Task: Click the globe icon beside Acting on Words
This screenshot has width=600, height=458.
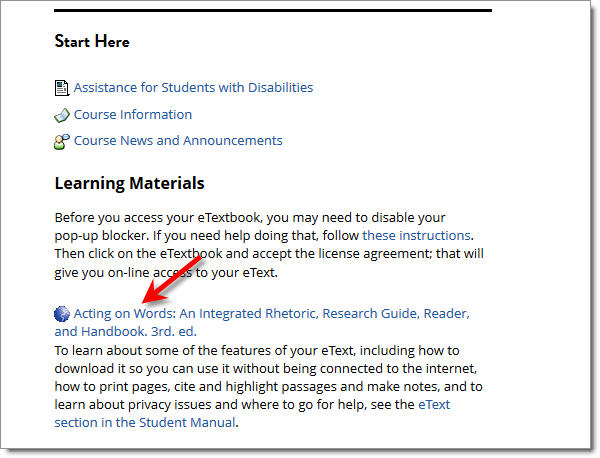Action: click(62, 314)
